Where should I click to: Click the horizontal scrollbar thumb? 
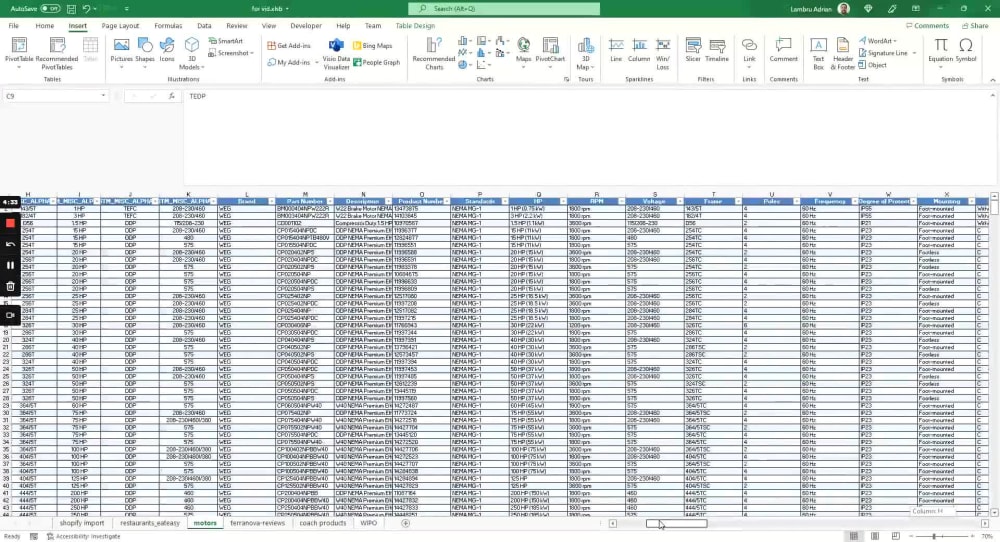click(x=677, y=524)
